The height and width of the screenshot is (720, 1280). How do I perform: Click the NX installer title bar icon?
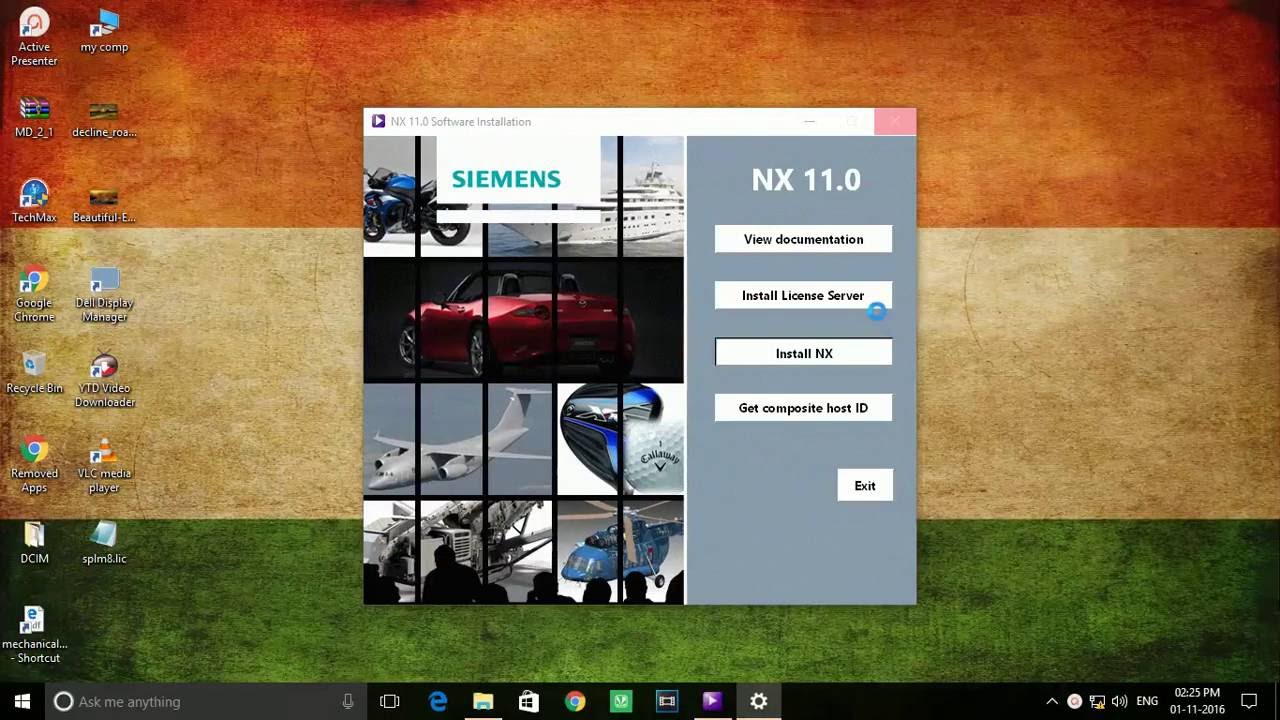point(378,121)
